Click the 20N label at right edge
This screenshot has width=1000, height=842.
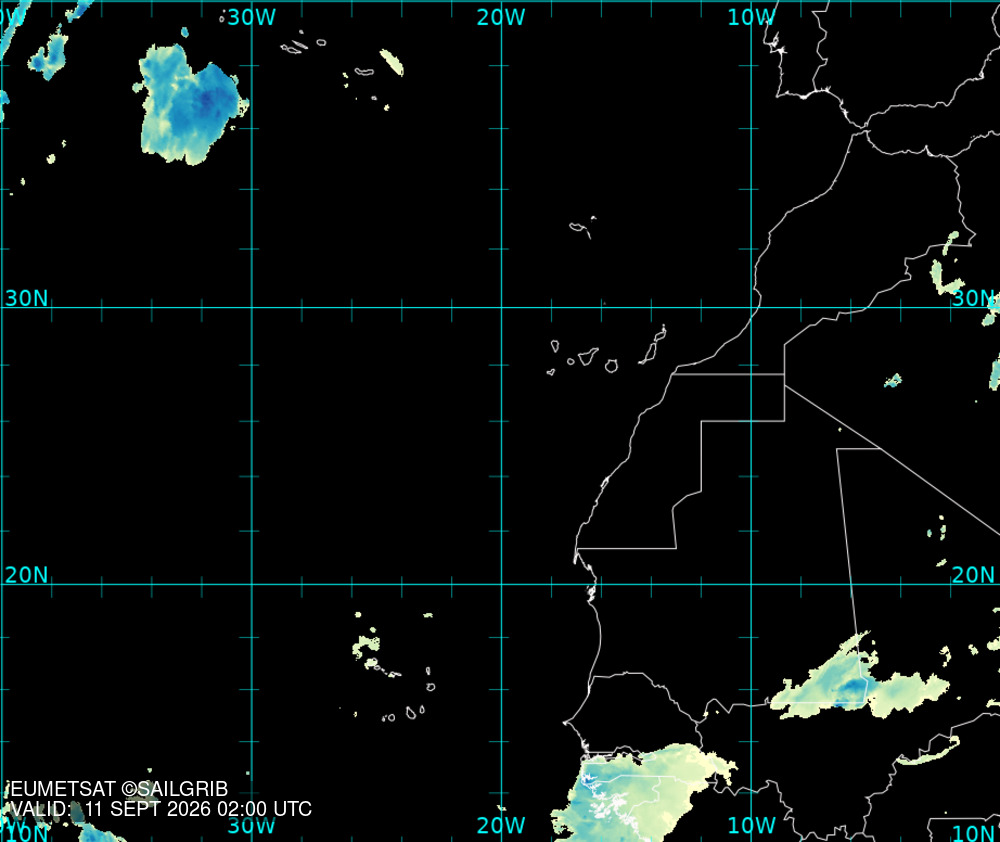point(973,575)
